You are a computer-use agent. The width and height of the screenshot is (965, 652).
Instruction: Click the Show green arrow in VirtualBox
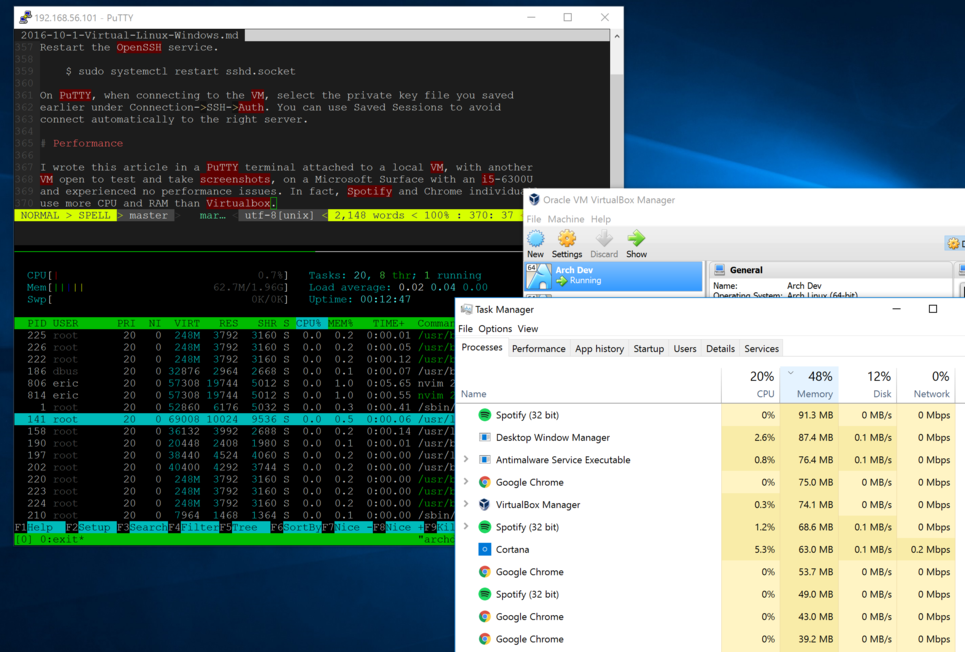point(636,239)
